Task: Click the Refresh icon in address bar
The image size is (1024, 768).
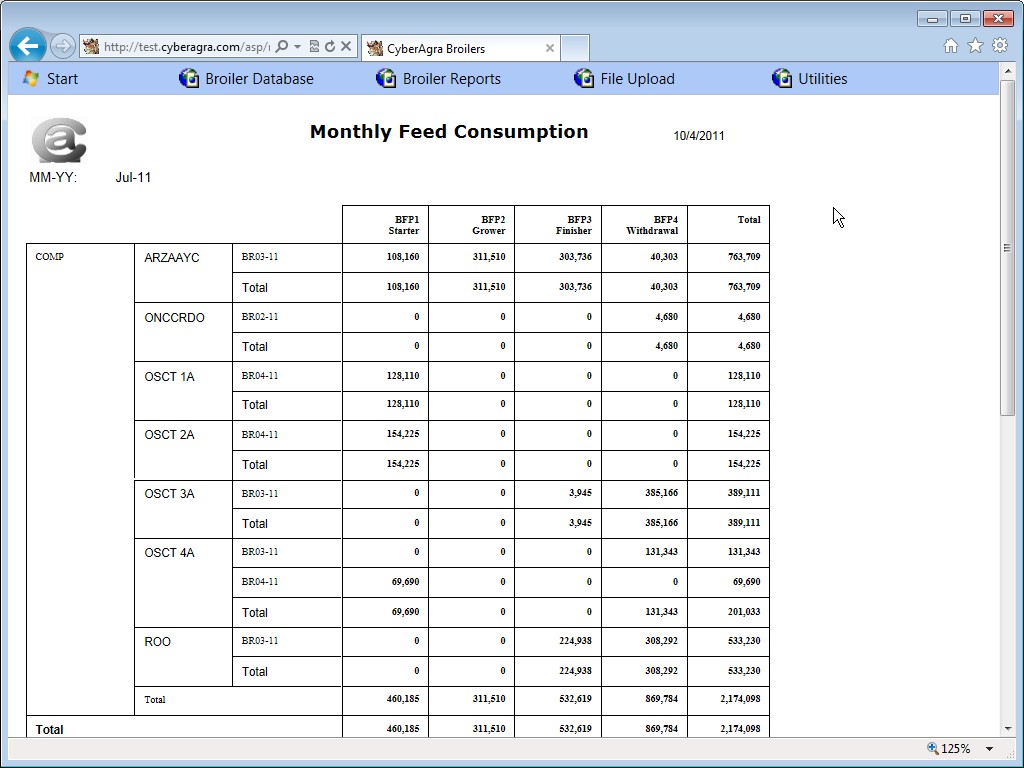Action: (329, 46)
